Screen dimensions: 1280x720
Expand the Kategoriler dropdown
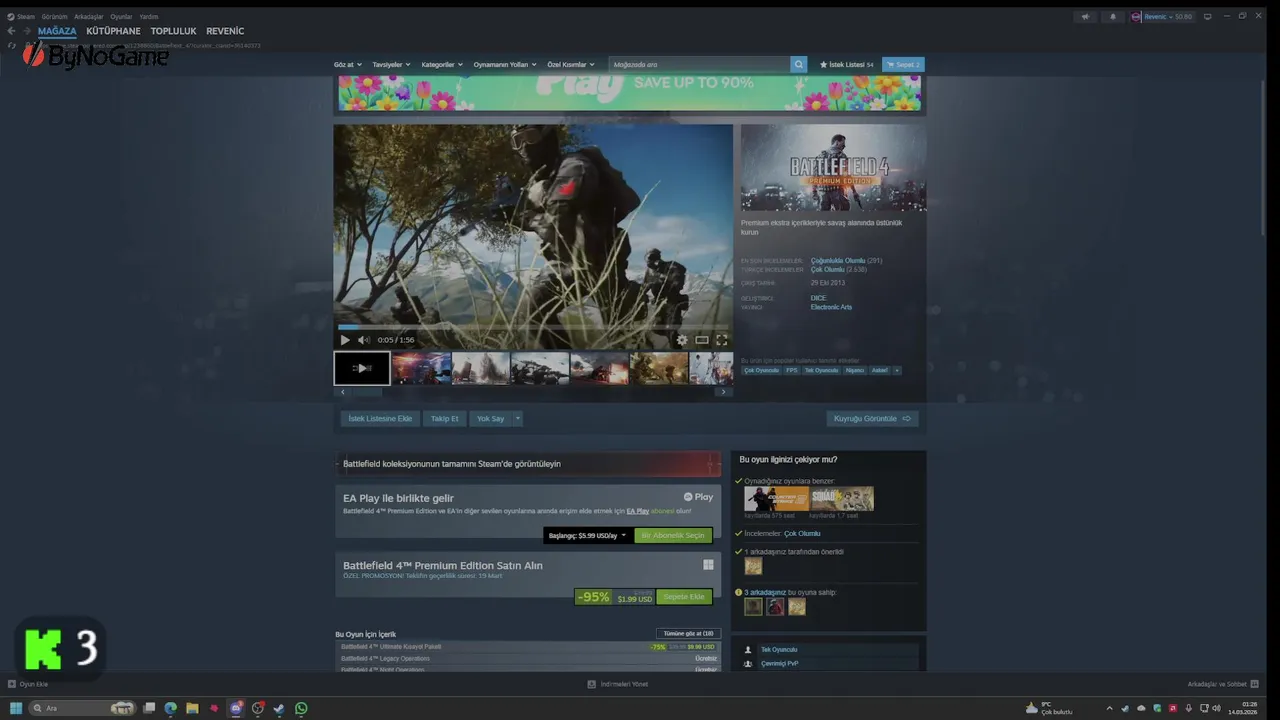tap(442, 64)
